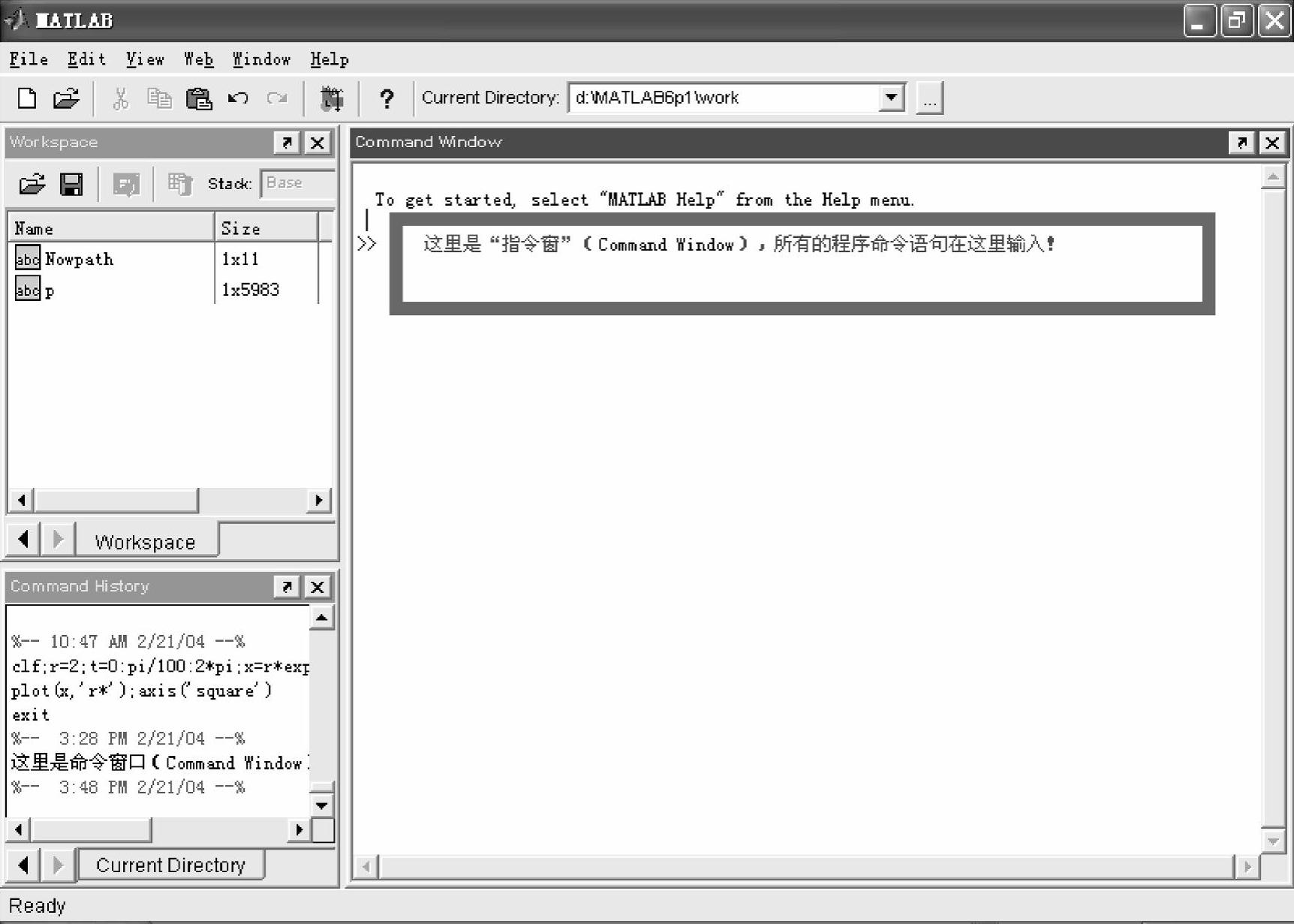Select the p variable icon in Workspace

28,289
